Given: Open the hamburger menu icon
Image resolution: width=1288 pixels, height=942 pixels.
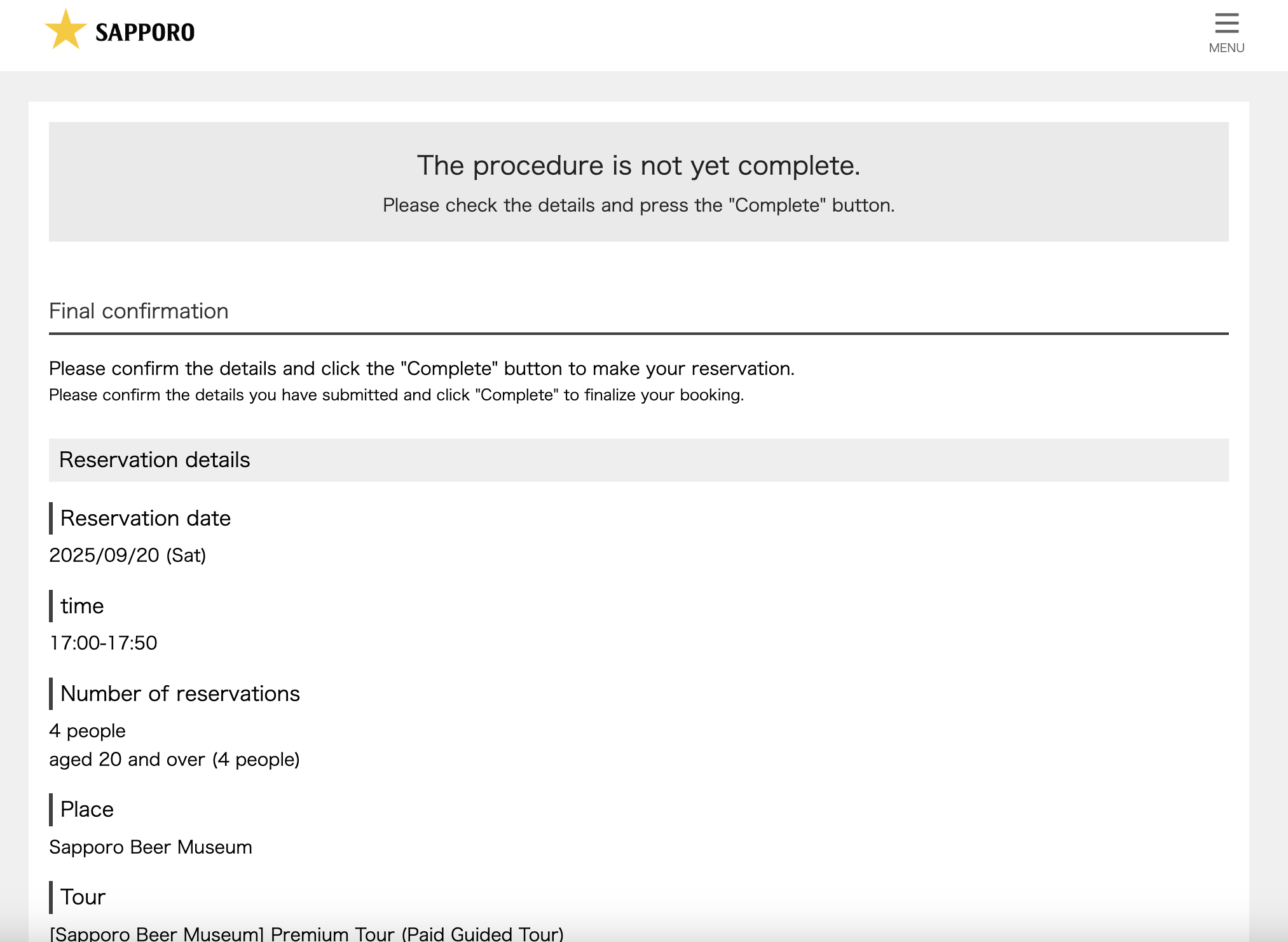Looking at the screenshot, I should pos(1226,23).
